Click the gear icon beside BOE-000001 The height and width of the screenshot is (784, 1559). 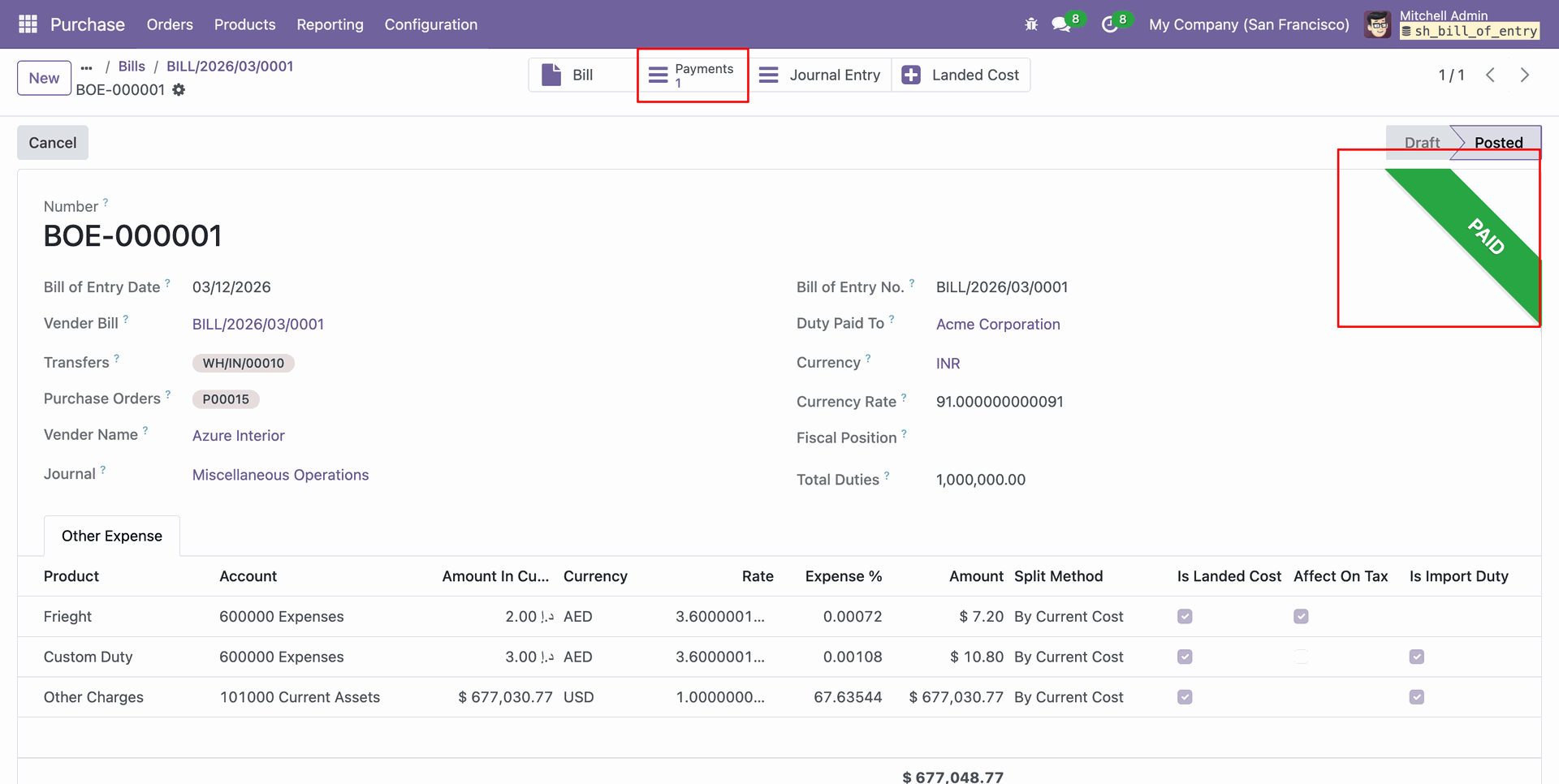pyautogui.click(x=179, y=90)
